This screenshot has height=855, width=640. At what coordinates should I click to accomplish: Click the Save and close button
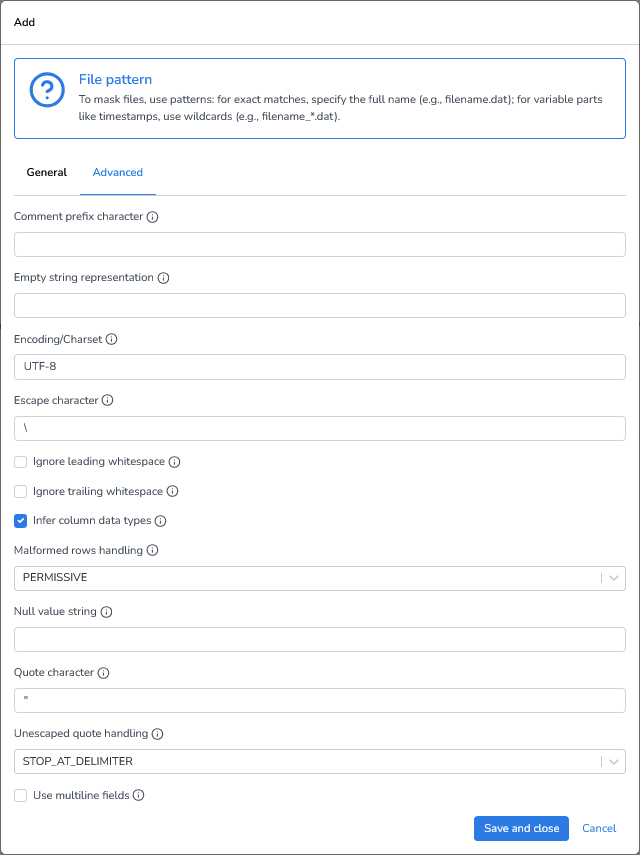pyautogui.click(x=521, y=828)
